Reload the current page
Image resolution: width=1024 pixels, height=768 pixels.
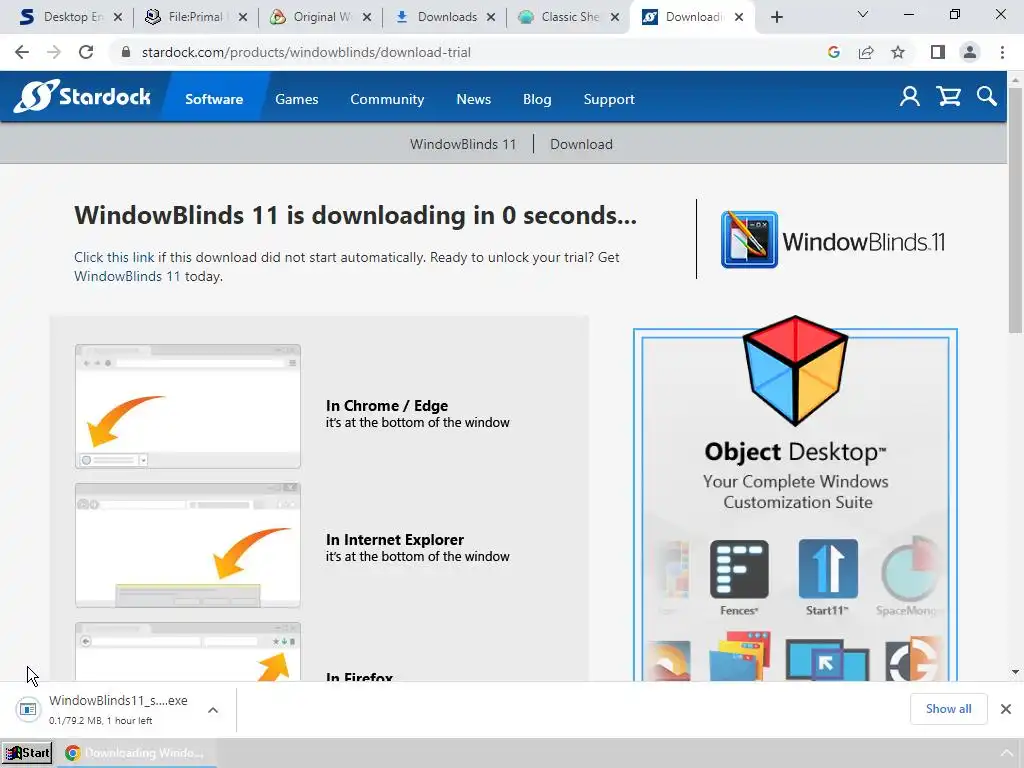86,52
